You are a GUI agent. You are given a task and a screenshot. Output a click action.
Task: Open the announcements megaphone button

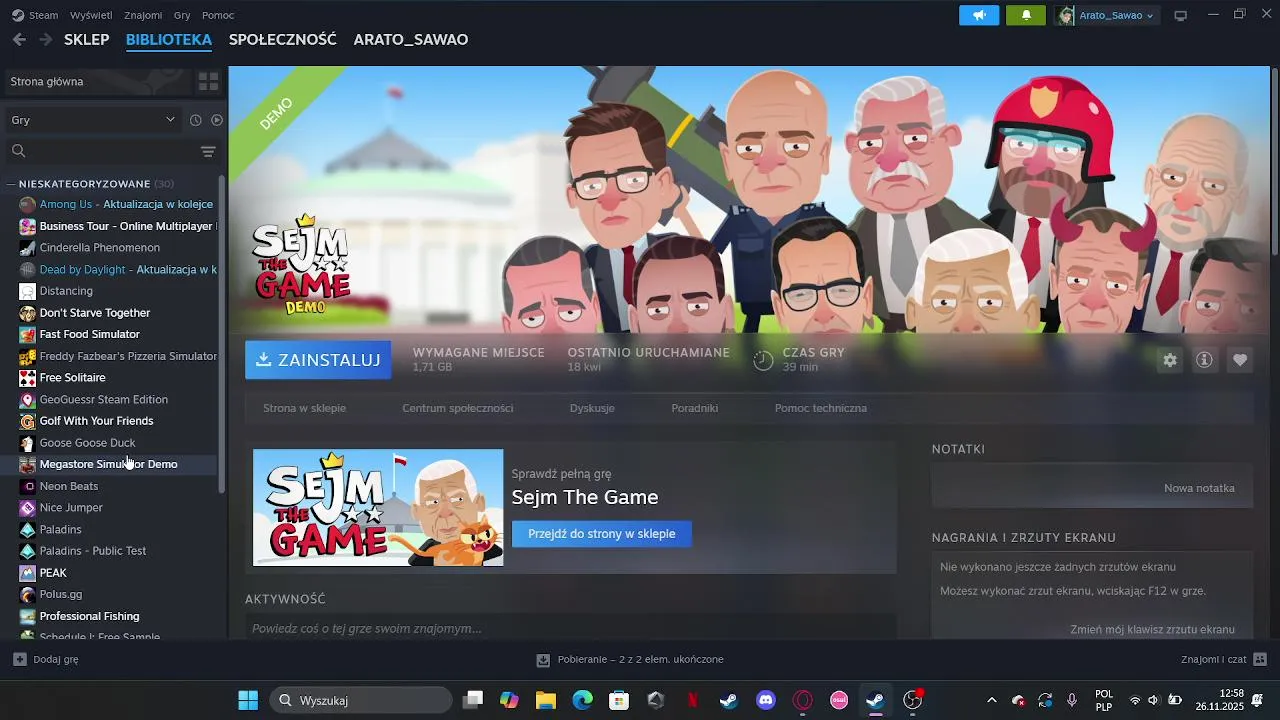click(x=979, y=15)
